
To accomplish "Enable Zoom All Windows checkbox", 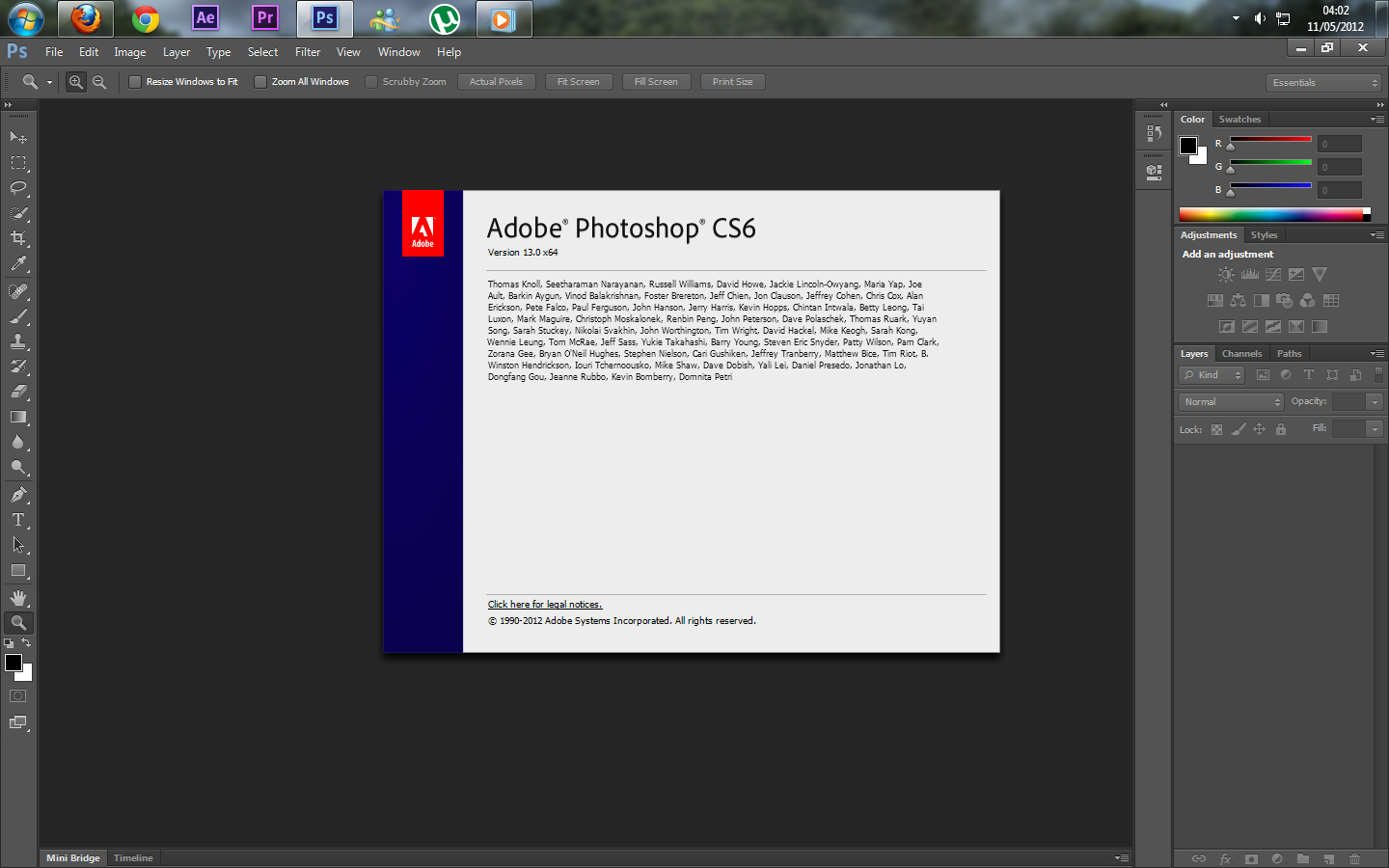I will tap(260, 82).
